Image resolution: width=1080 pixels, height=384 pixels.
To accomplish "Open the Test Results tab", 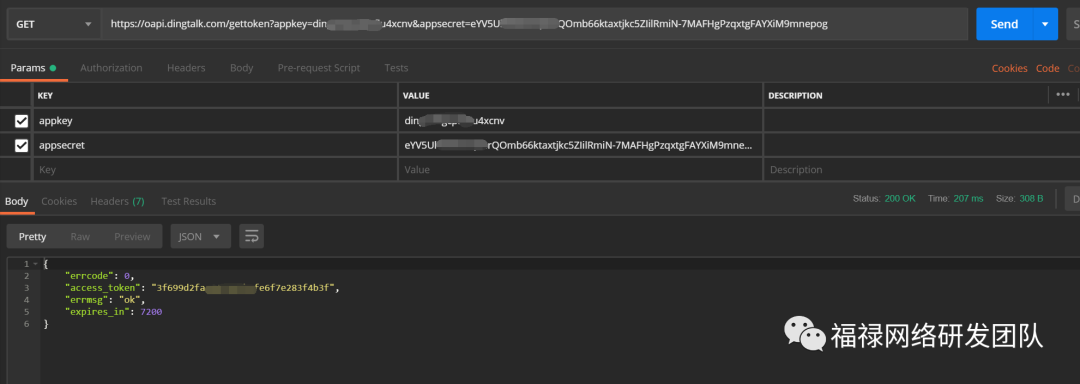I will coord(189,201).
